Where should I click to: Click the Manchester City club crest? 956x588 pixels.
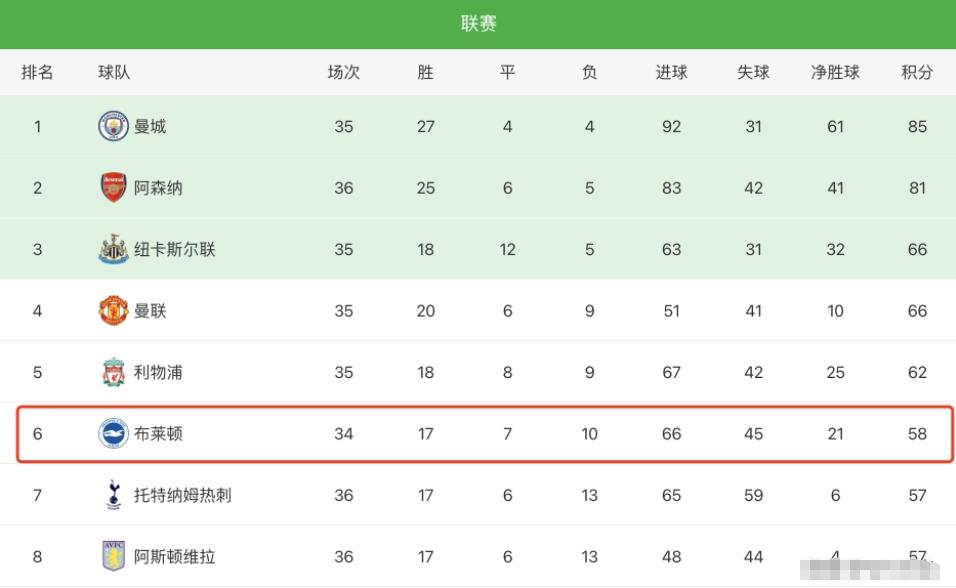[x=113, y=127]
